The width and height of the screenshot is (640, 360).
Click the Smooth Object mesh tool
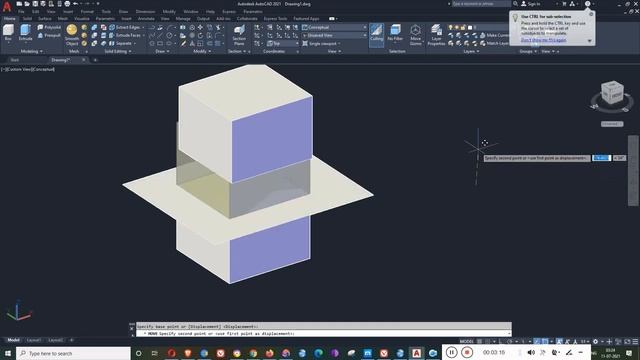click(72, 35)
